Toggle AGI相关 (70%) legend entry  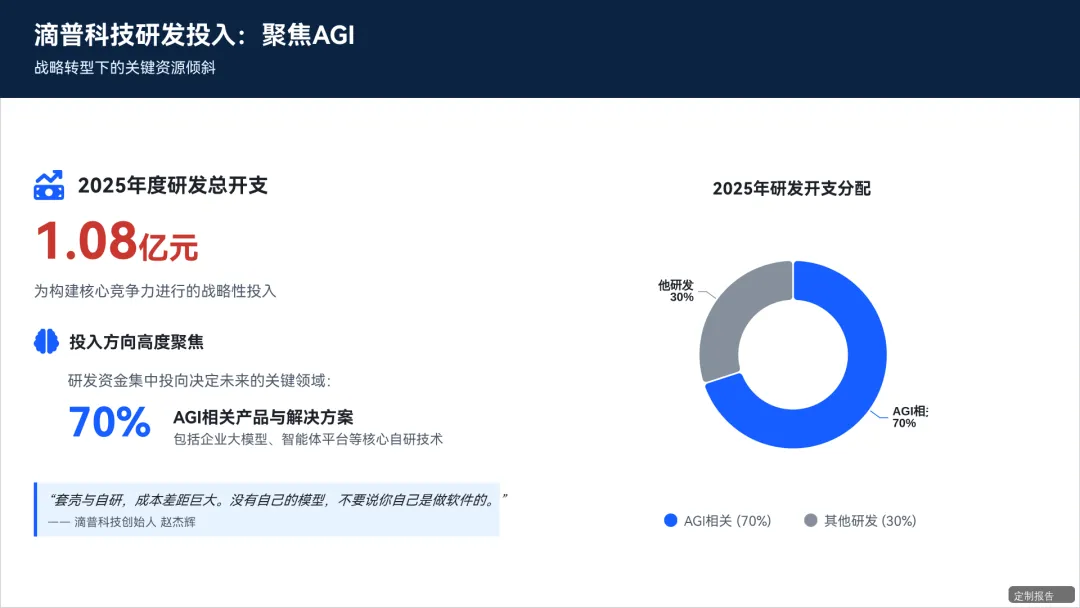pos(718,521)
